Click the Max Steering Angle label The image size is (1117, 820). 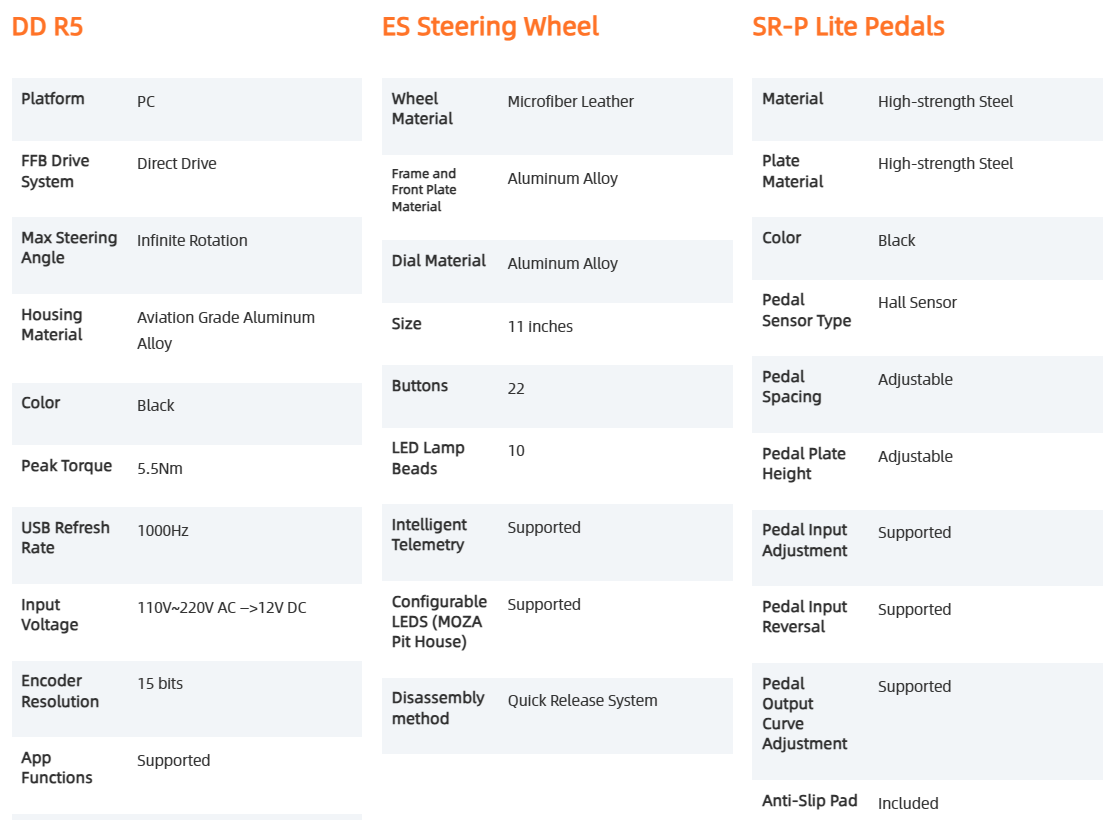[69, 247]
